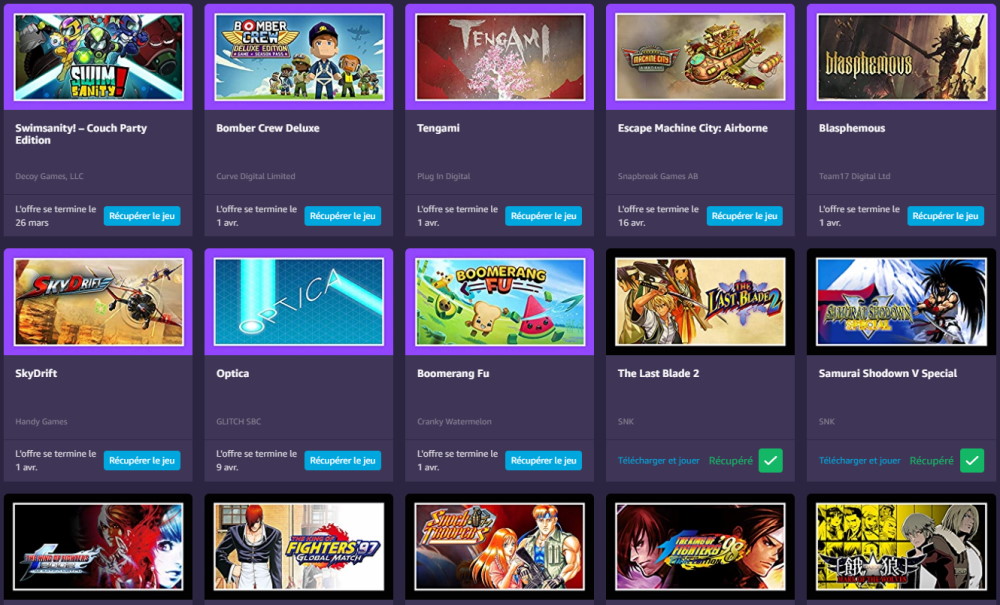Image resolution: width=1000 pixels, height=605 pixels.
Task: Select the Optica cover image
Action: (298, 302)
